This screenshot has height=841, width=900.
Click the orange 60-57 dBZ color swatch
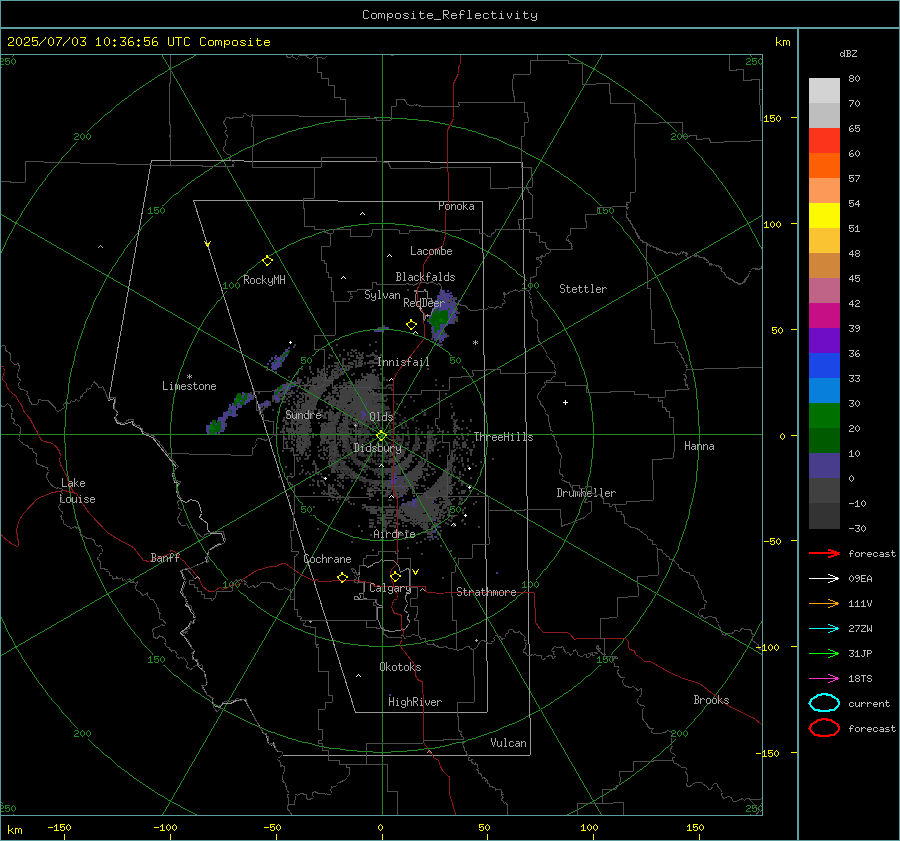(x=824, y=166)
